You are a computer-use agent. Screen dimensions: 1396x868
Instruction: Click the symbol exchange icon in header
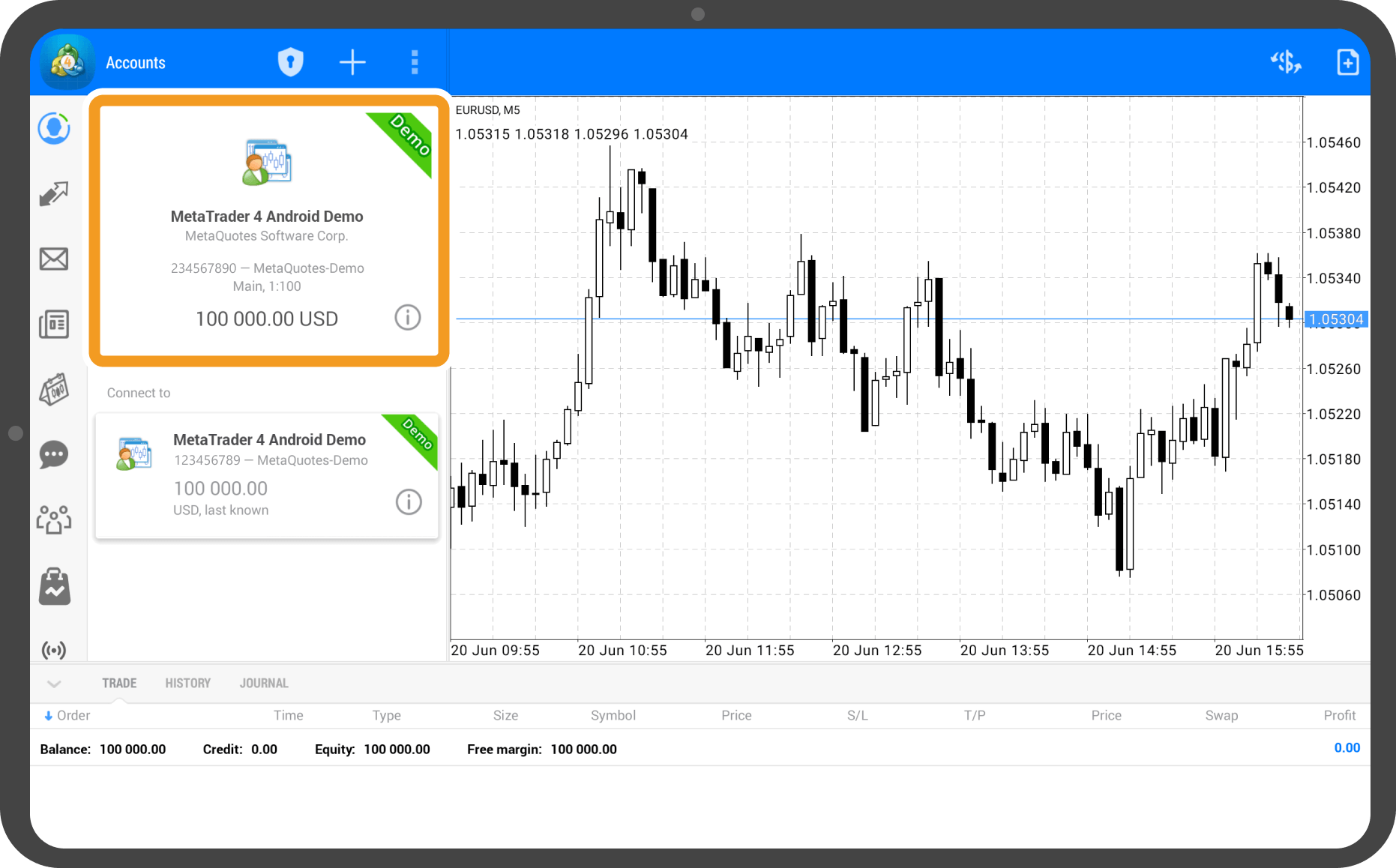(1286, 62)
